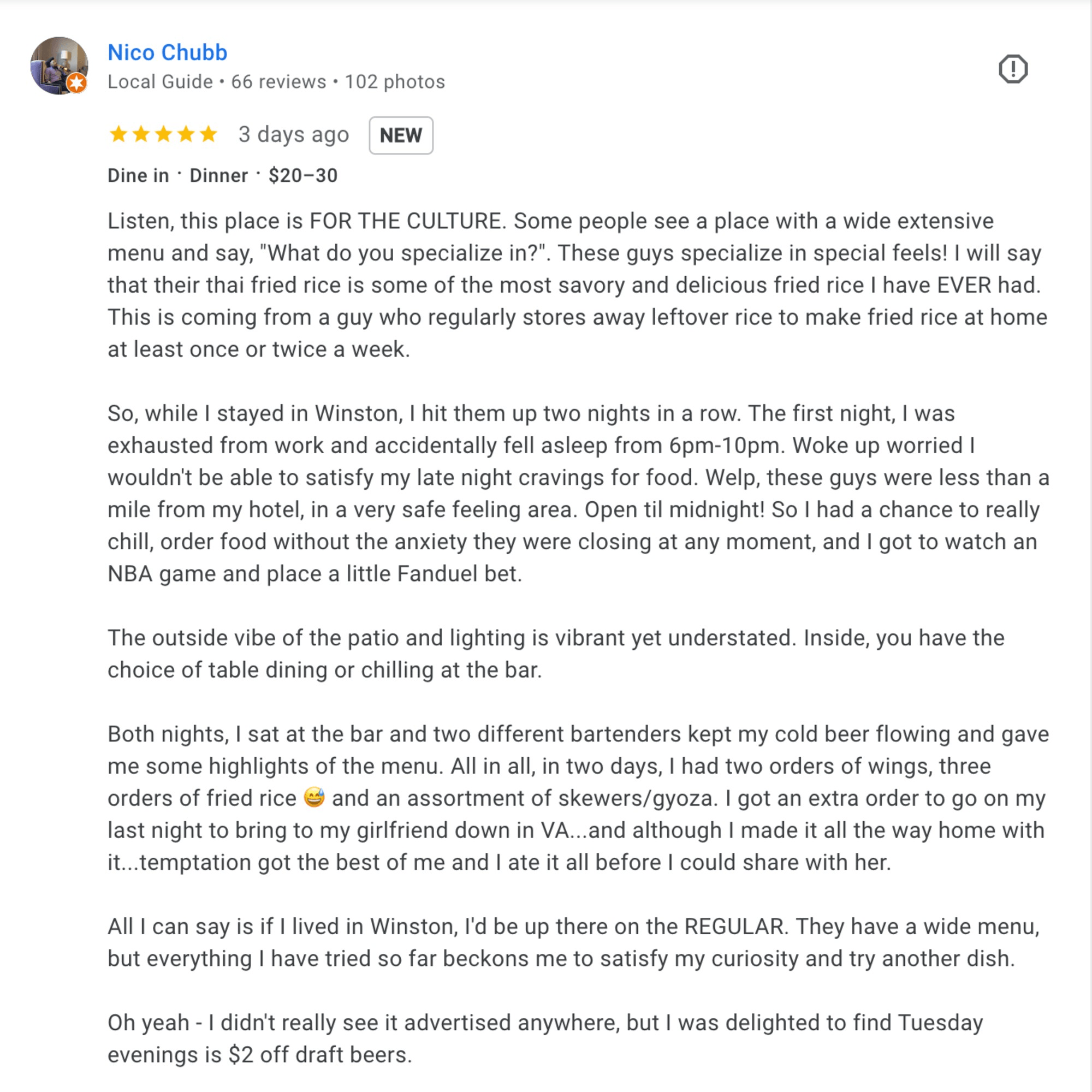
Task: Click the orange Local Guide star badge
Action: click(x=77, y=84)
